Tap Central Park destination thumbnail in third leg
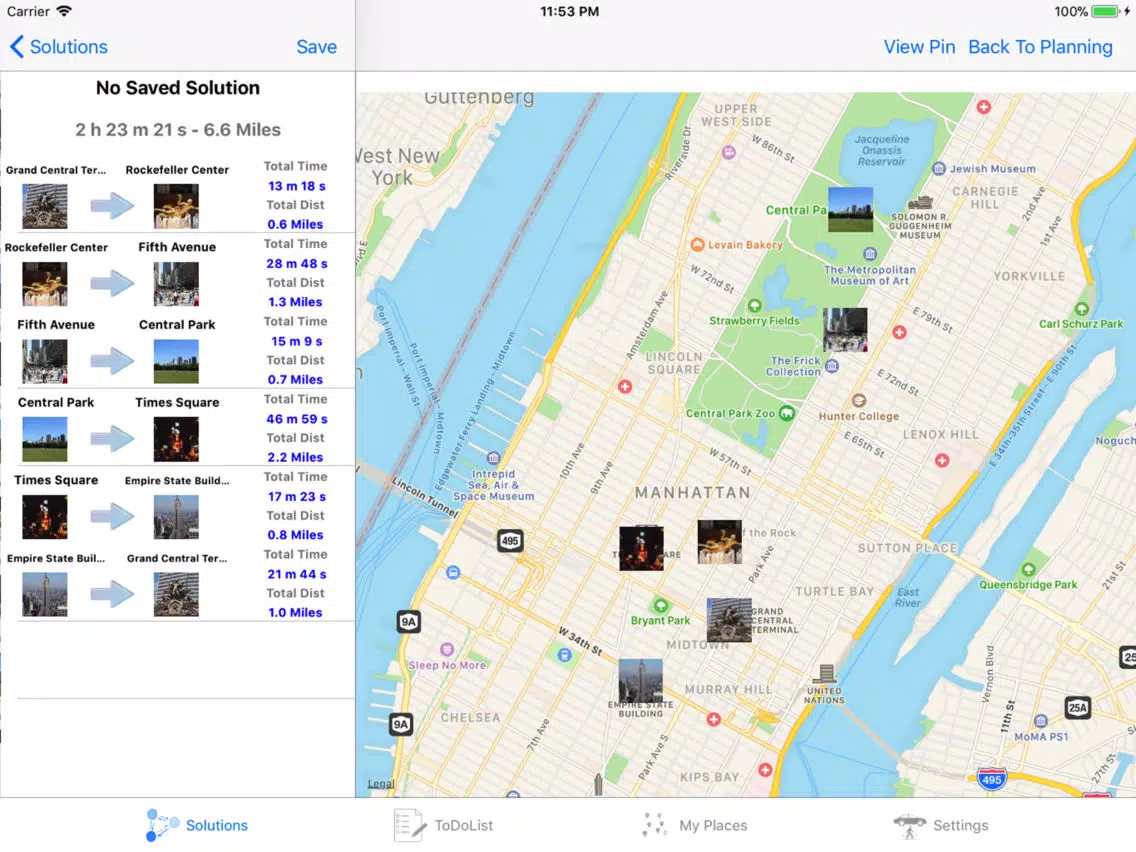This screenshot has height=852, width=1136. [176, 362]
